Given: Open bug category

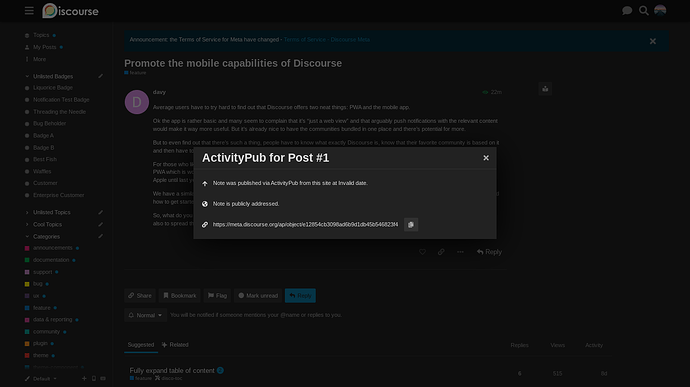Looking at the screenshot, I should coord(38,284).
